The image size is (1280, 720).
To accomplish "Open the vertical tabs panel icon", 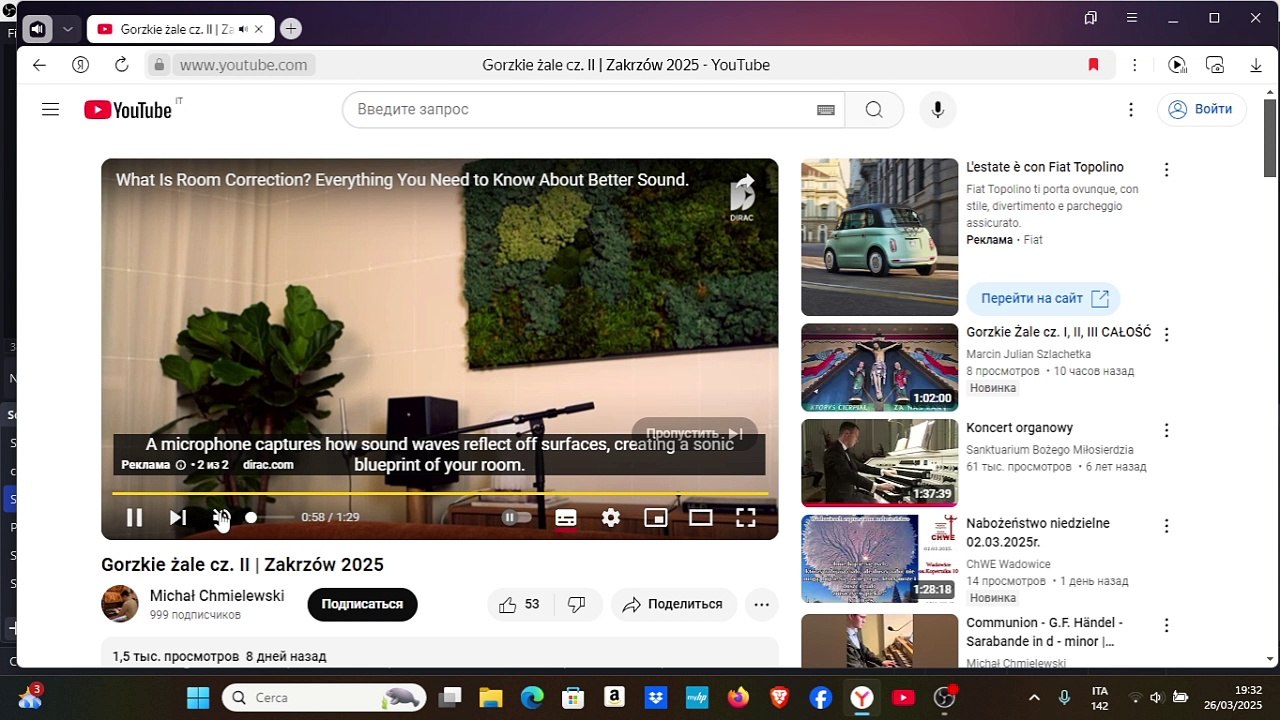I will point(1091,18).
